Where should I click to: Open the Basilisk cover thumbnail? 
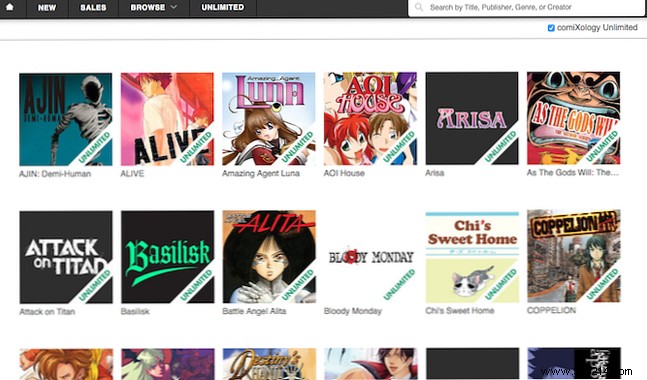(168, 257)
